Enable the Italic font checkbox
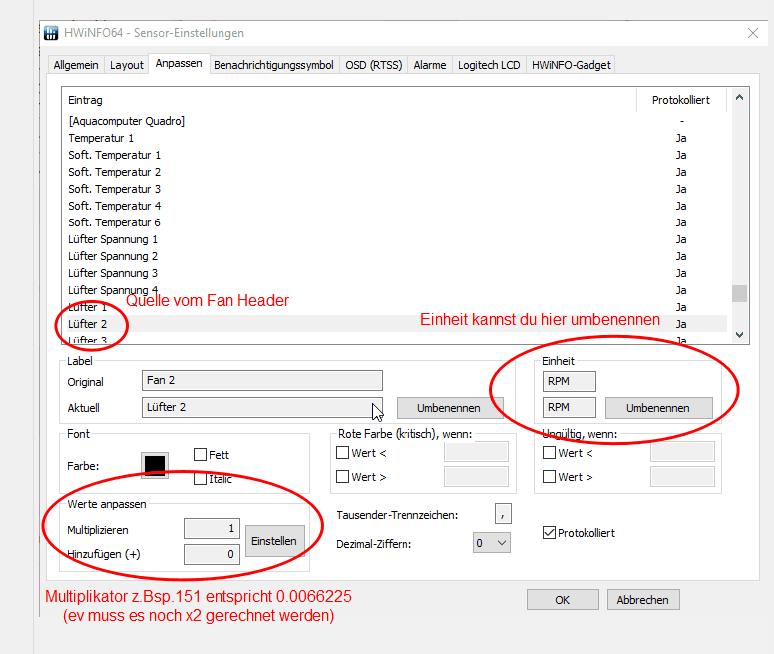The width and height of the screenshot is (774, 654). click(200, 479)
